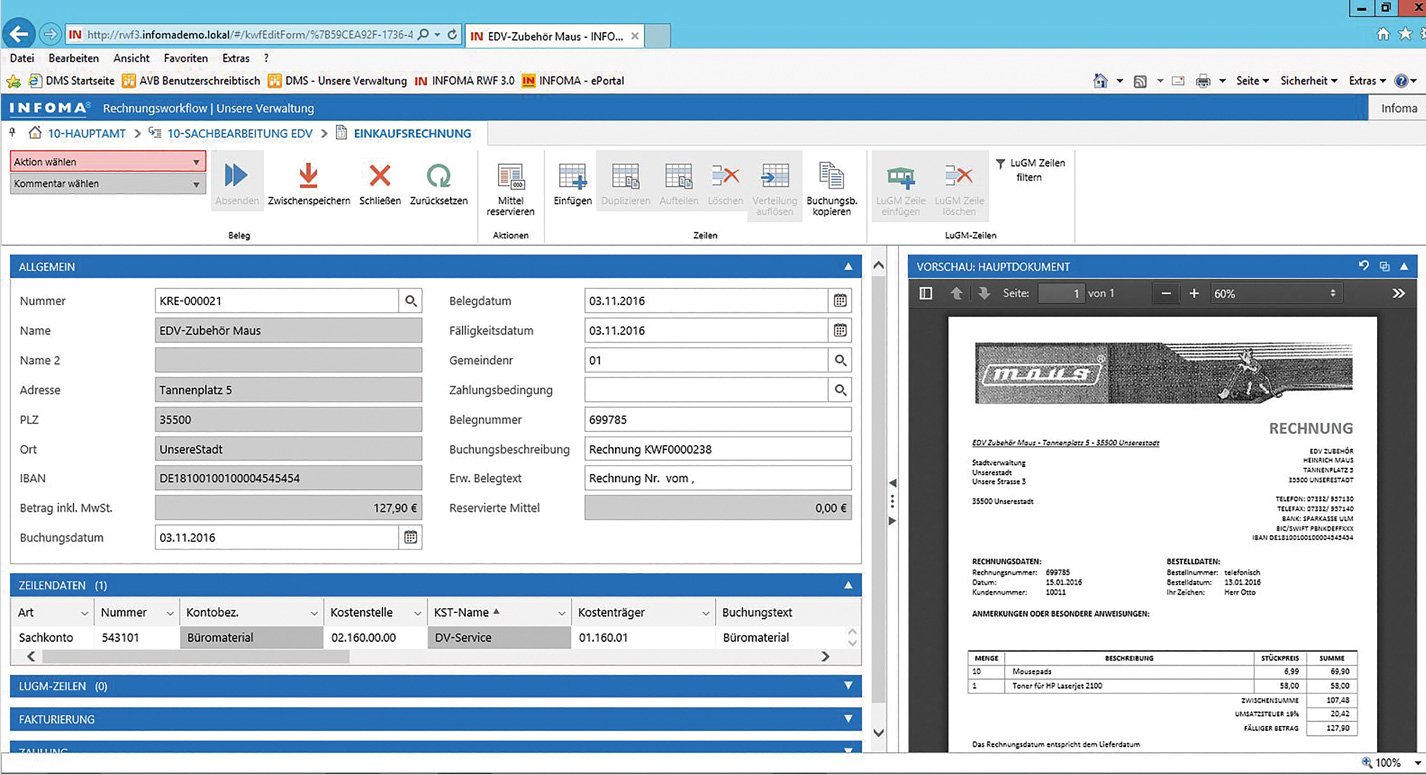The height and width of the screenshot is (775, 1426).
Task: Click the Buchungsbeschreibung text field
Action: tap(717, 449)
